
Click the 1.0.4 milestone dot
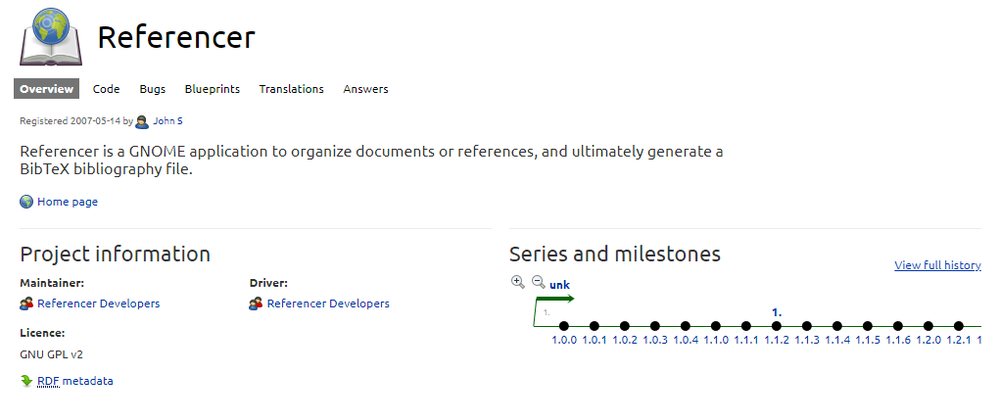click(686, 326)
